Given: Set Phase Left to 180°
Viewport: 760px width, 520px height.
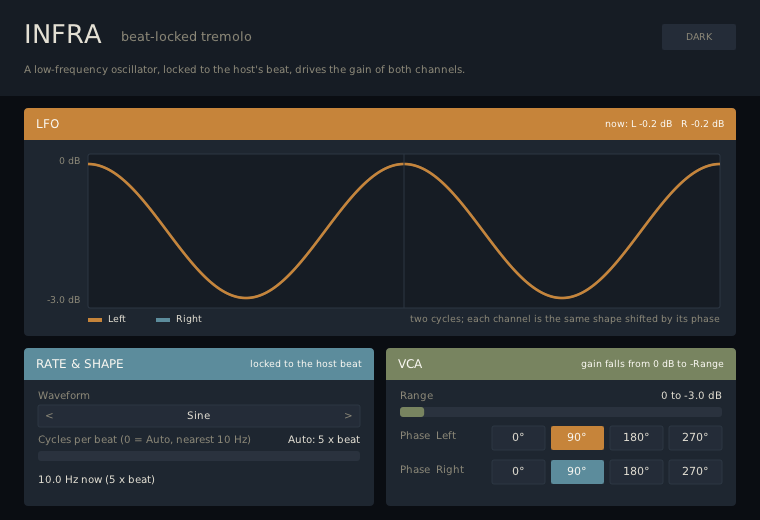Looking at the screenshot, I should click(636, 438).
